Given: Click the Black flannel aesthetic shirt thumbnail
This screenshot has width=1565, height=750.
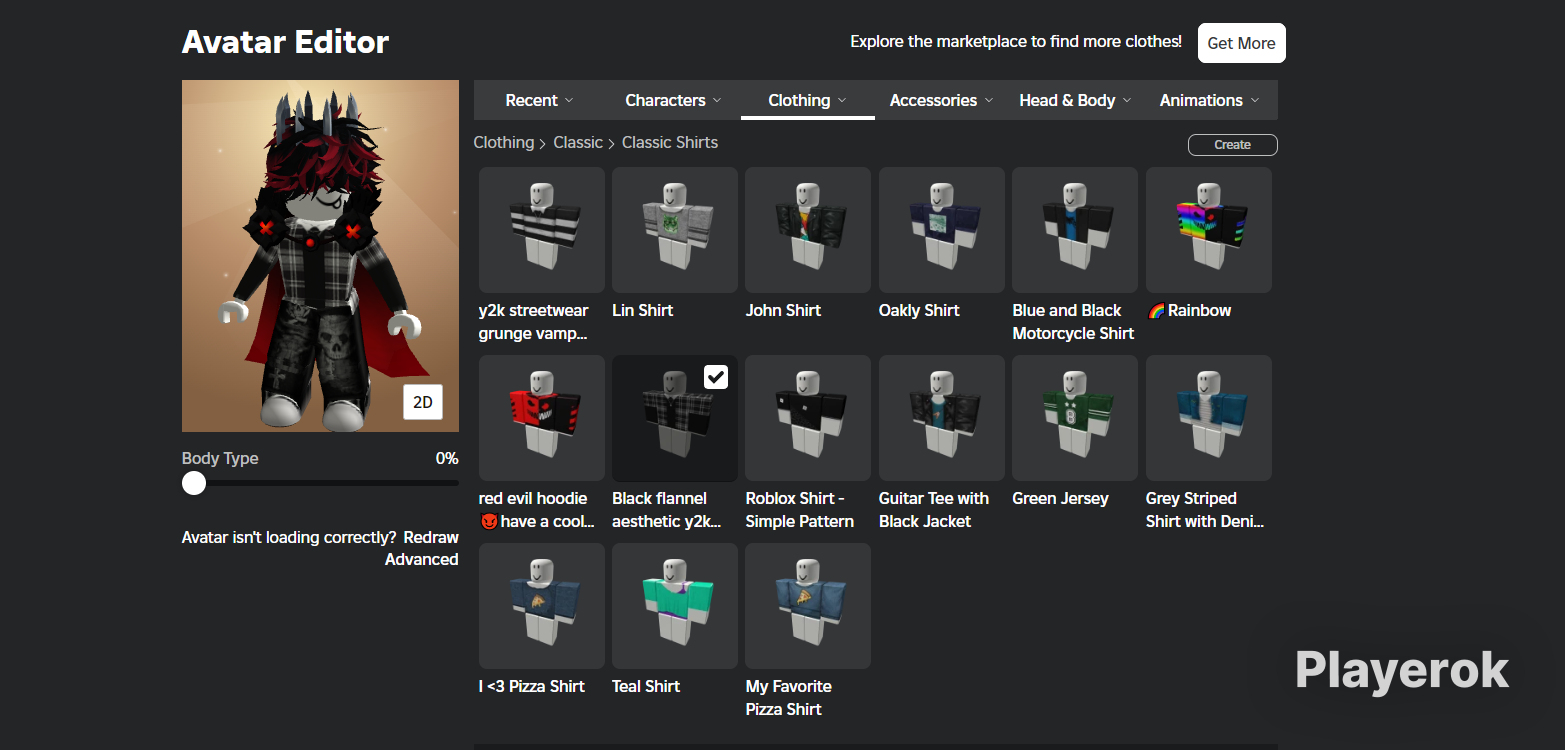Looking at the screenshot, I should [x=675, y=418].
